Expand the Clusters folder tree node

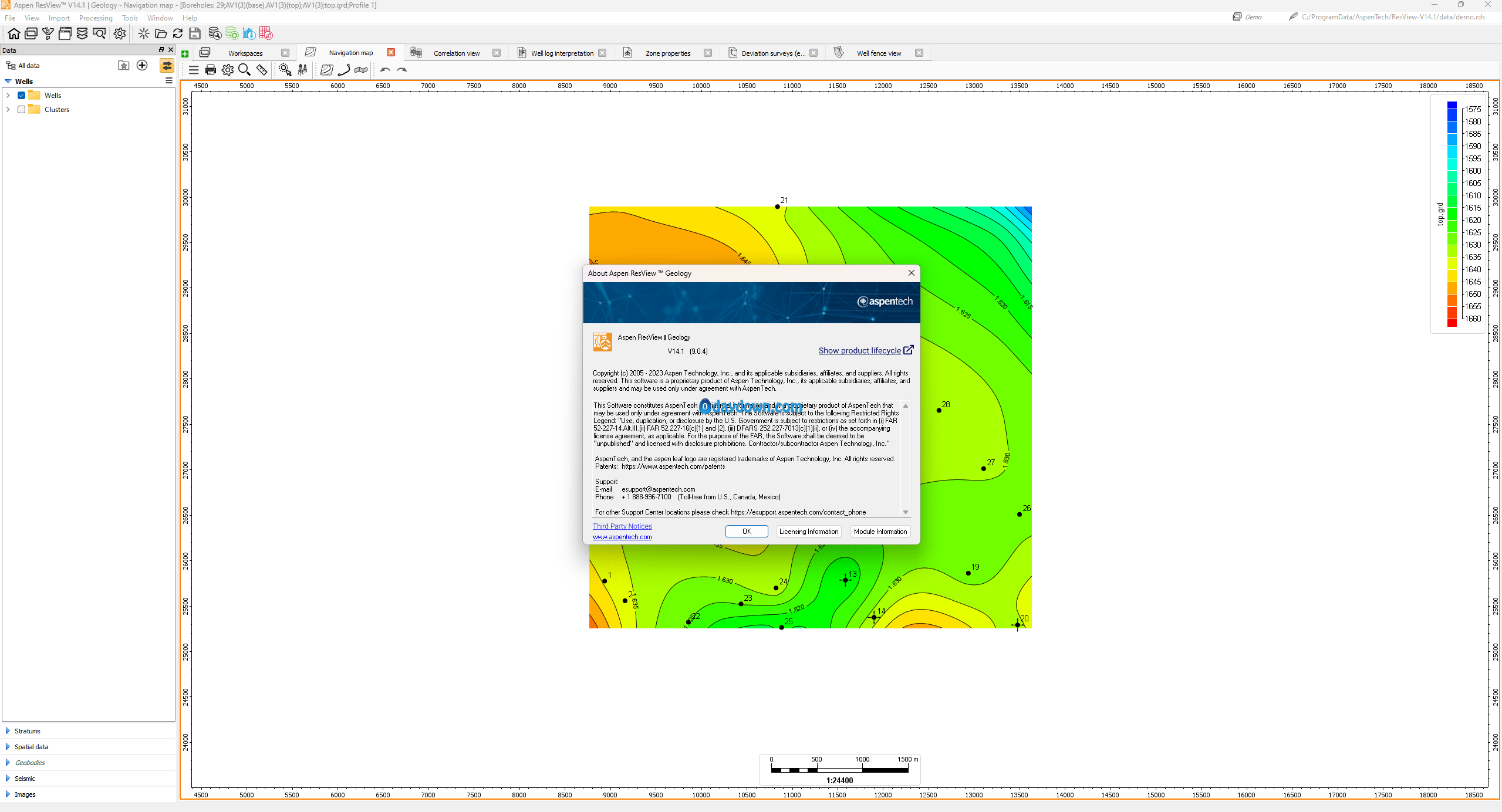click(x=8, y=109)
